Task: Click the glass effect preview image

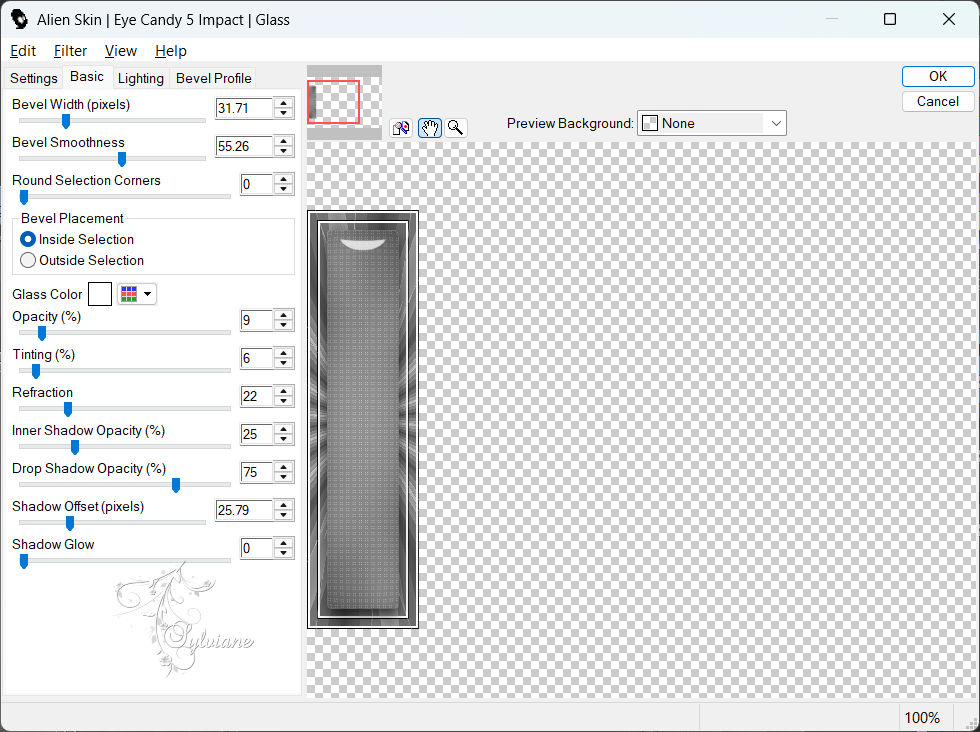Action: 362,419
